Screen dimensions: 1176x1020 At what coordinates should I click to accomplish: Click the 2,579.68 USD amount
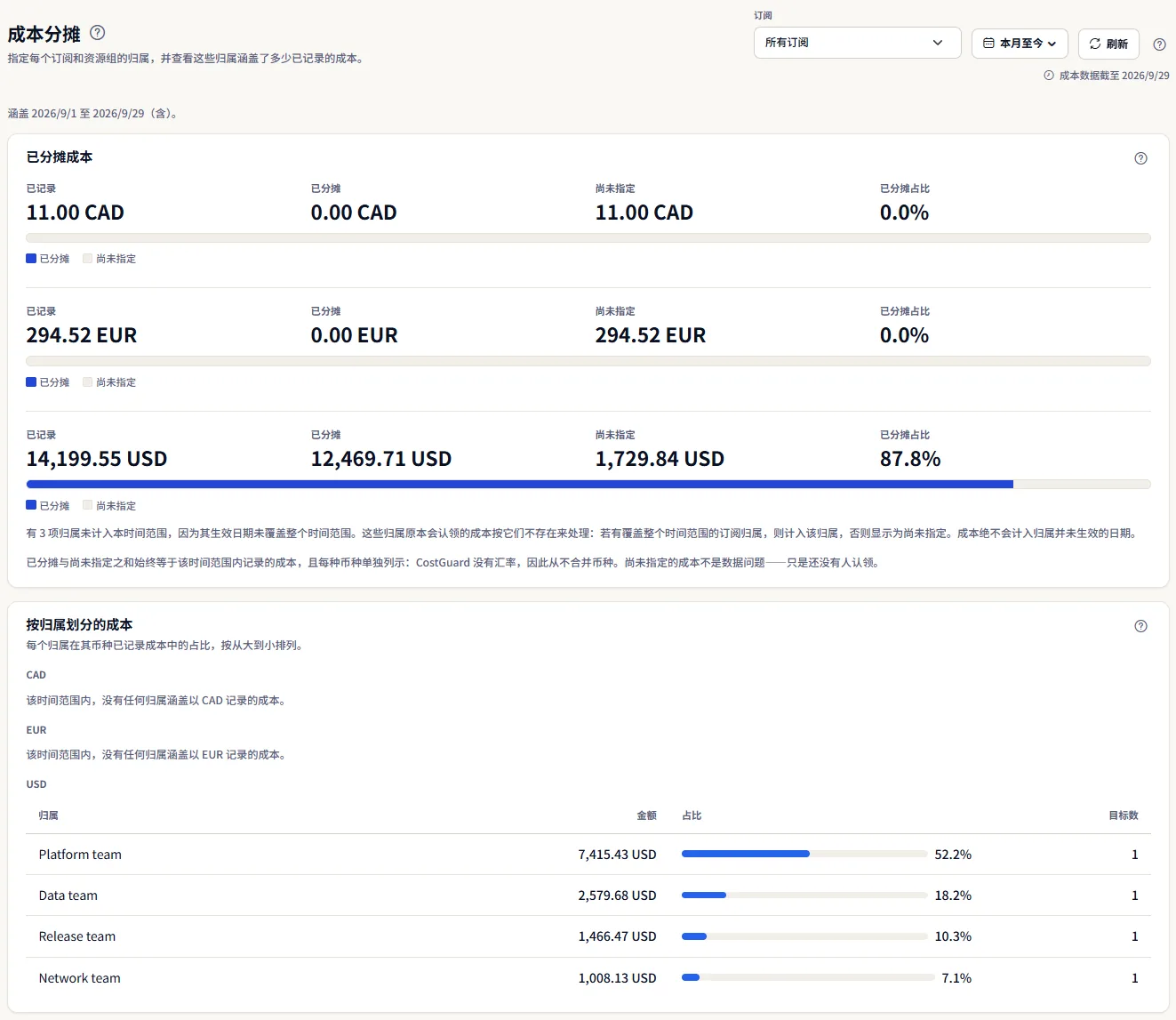(x=617, y=896)
